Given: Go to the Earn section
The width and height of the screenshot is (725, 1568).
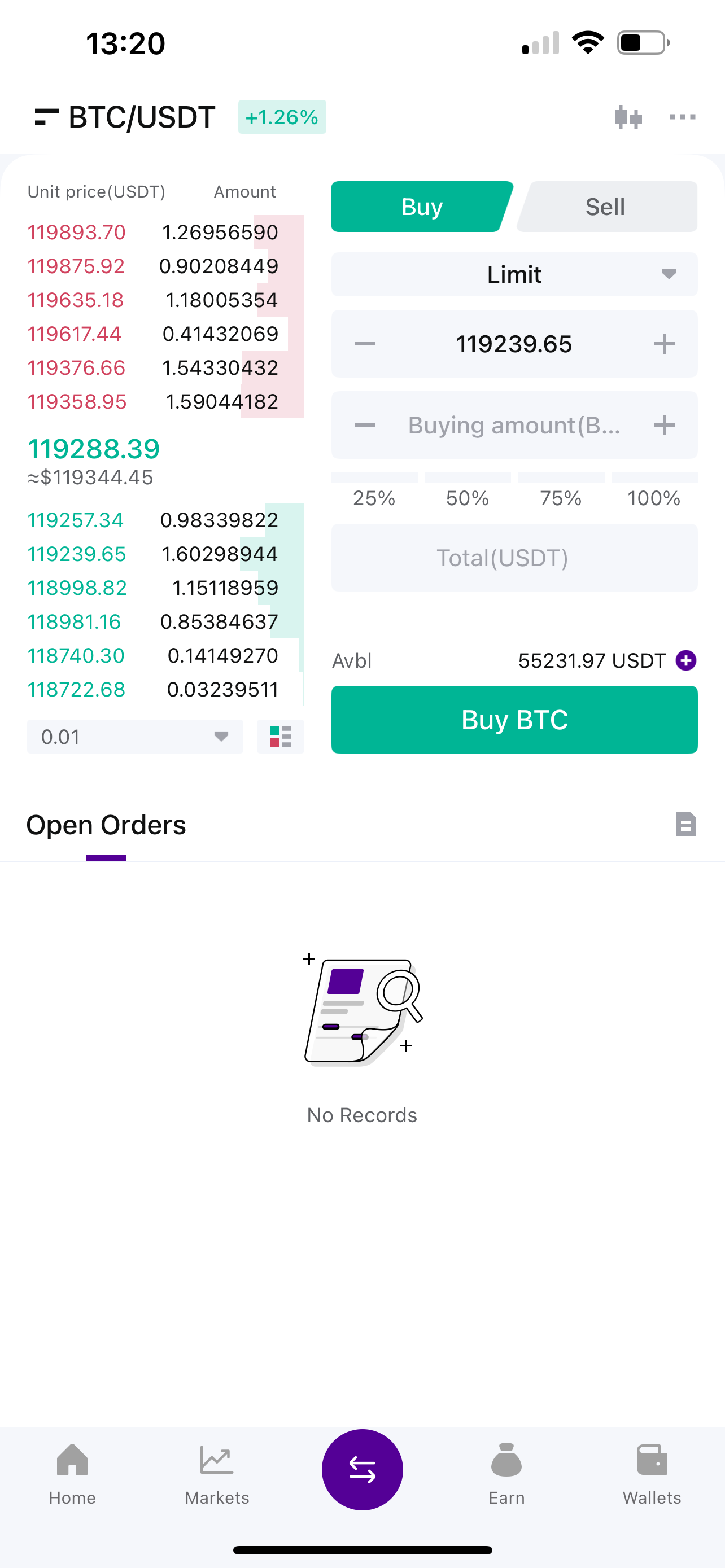Looking at the screenshot, I should pyautogui.click(x=506, y=1474).
